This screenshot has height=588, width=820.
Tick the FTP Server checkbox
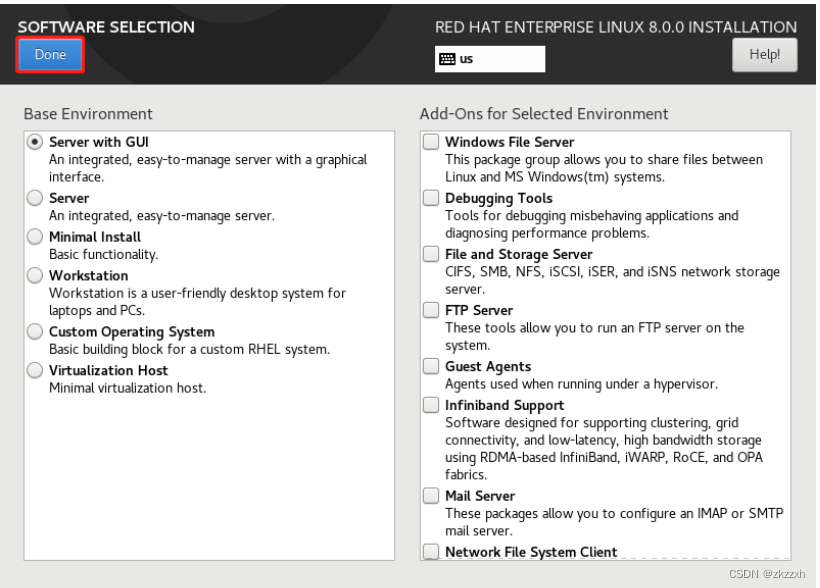431,310
